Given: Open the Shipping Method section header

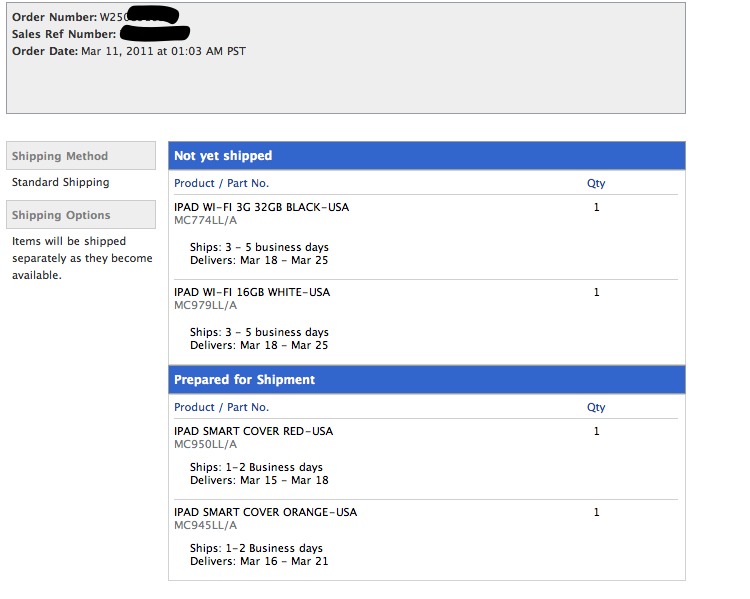Looking at the screenshot, I should coord(60,156).
